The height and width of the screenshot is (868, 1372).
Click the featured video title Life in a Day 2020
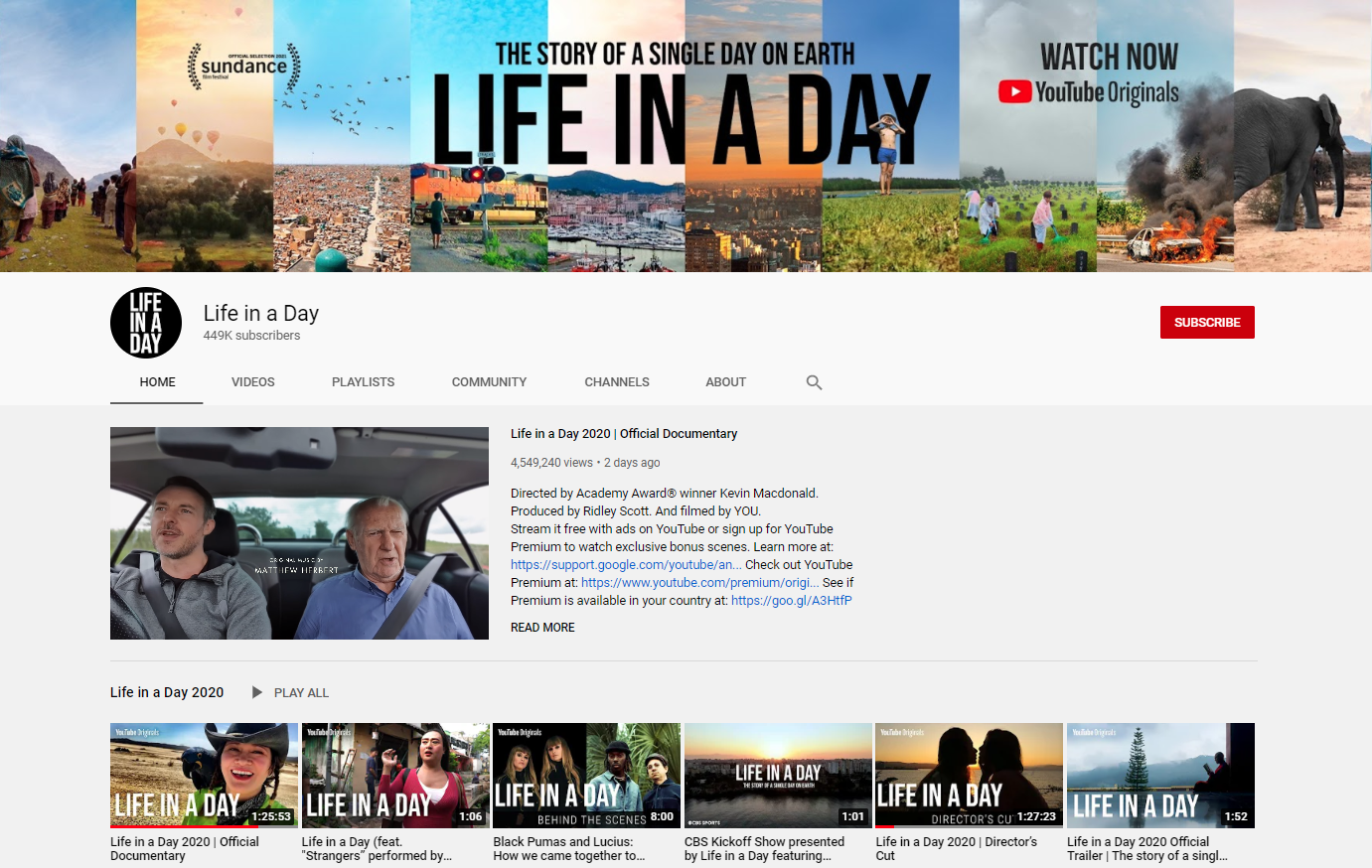tap(624, 434)
